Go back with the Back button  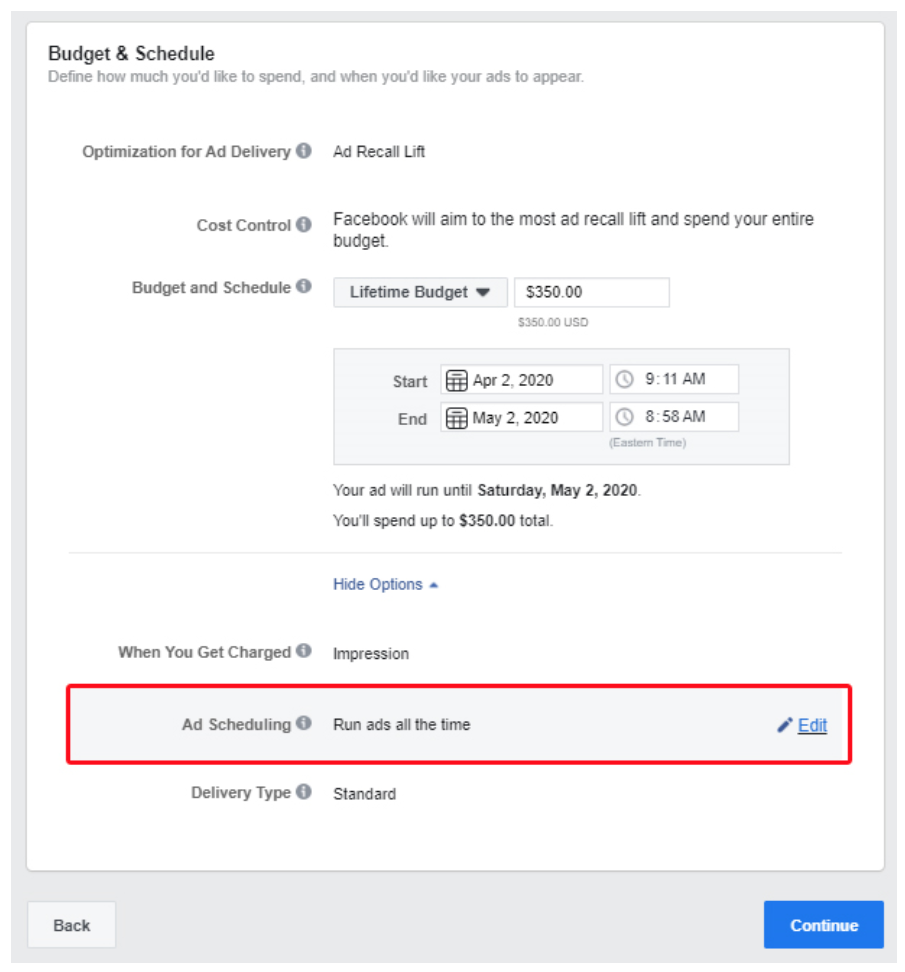(71, 925)
